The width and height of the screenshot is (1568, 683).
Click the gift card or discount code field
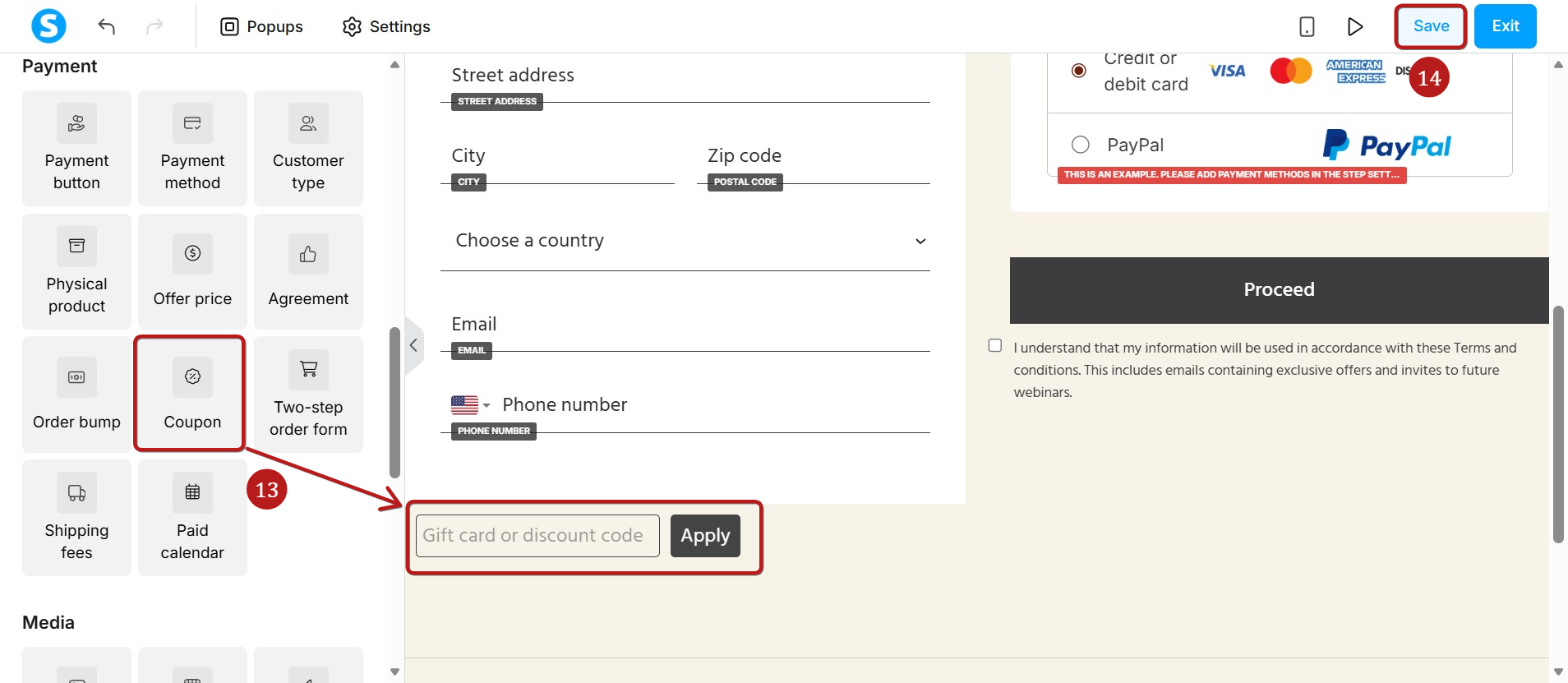(537, 536)
